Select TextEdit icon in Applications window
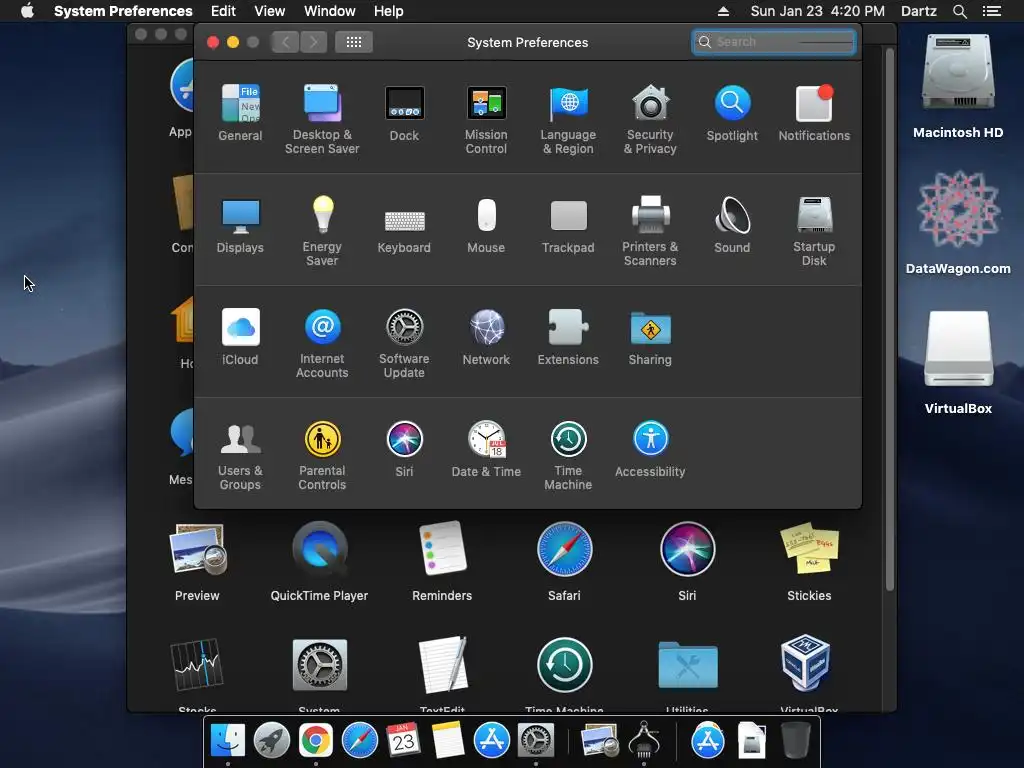 point(443,664)
